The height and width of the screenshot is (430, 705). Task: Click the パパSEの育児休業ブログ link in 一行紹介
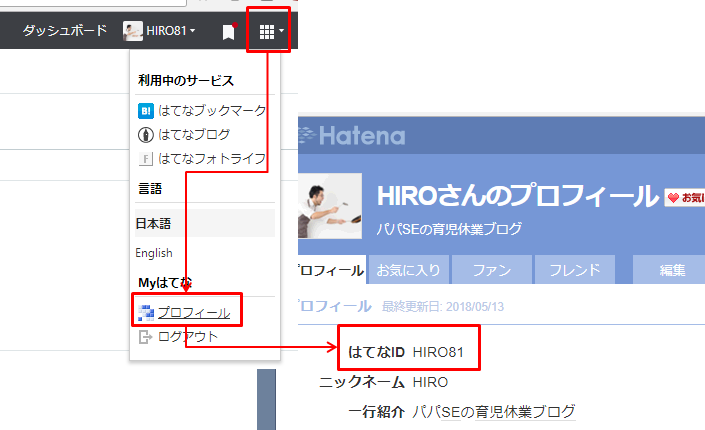click(x=494, y=412)
